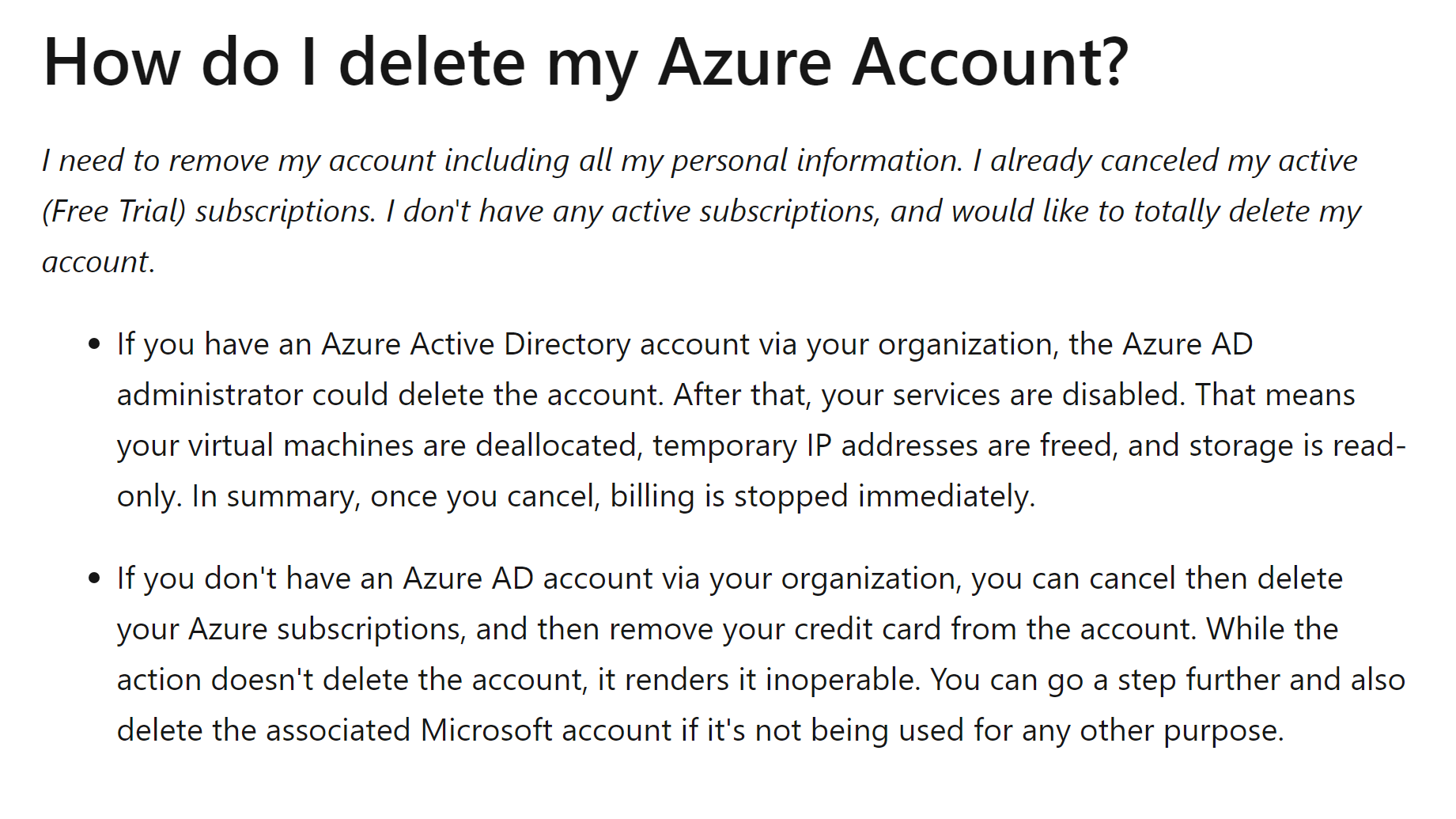Click the italic text 'personal information'
This screenshot has width=1456, height=819.
click(792, 161)
